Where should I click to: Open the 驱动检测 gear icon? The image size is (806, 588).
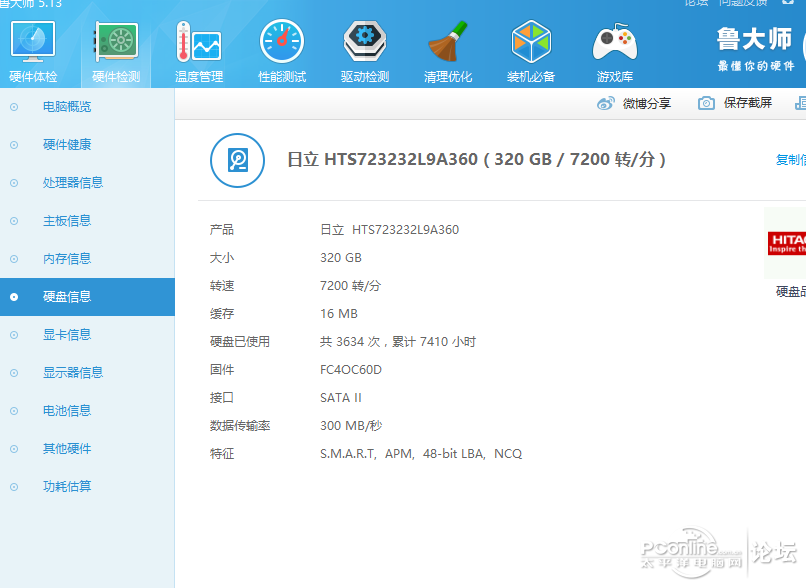(x=365, y=41)
